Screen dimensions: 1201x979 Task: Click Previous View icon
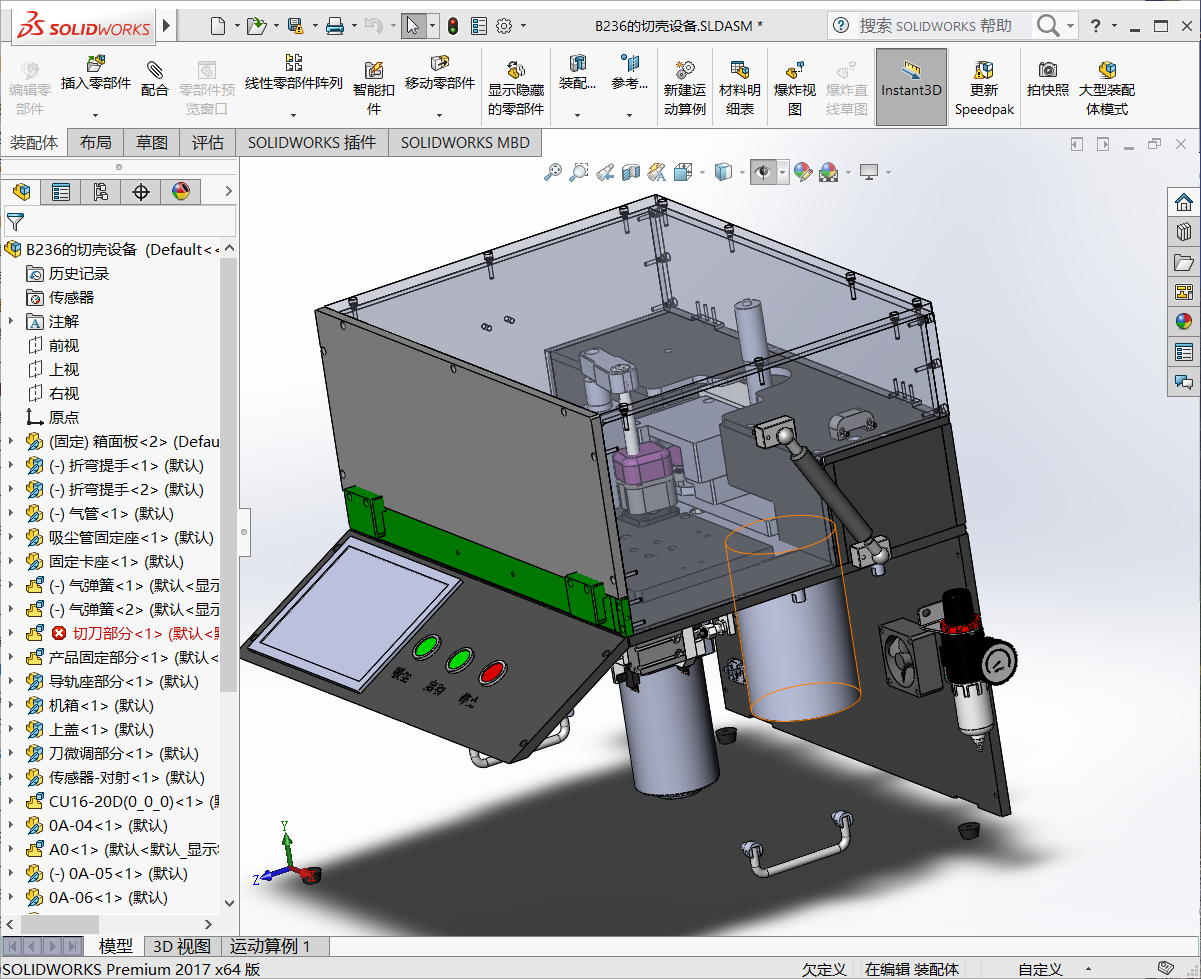(604, 172)
